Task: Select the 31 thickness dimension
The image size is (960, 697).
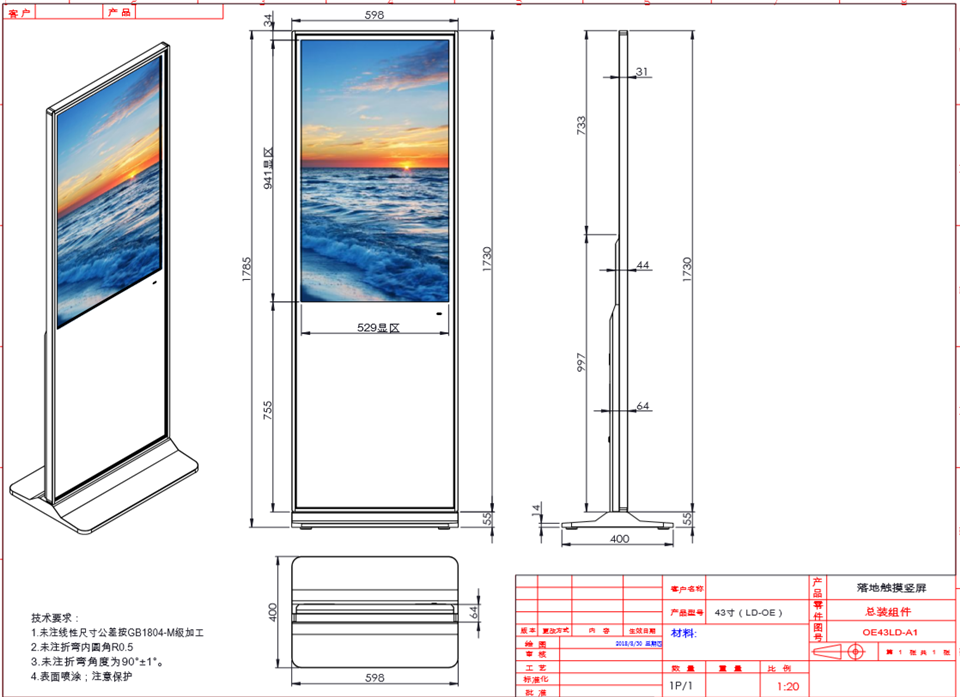Action: click(x=641, y=72)
